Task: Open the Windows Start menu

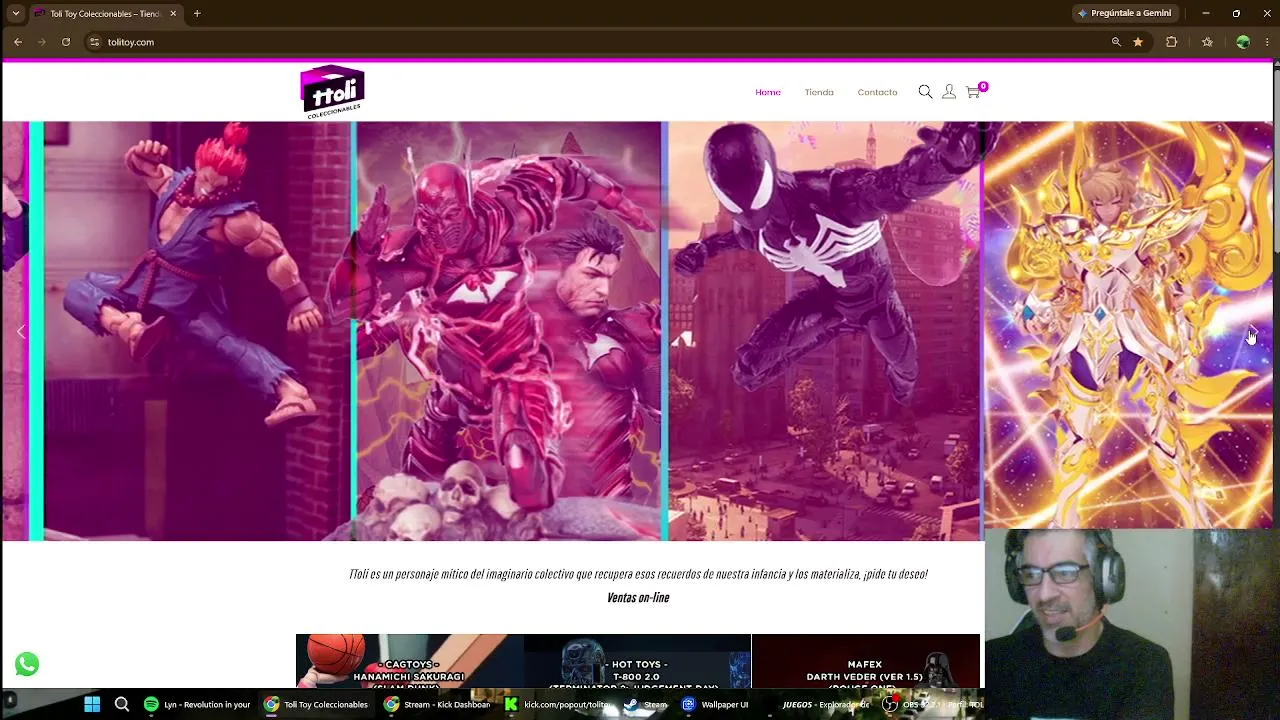Action: [x=92, y=704]
